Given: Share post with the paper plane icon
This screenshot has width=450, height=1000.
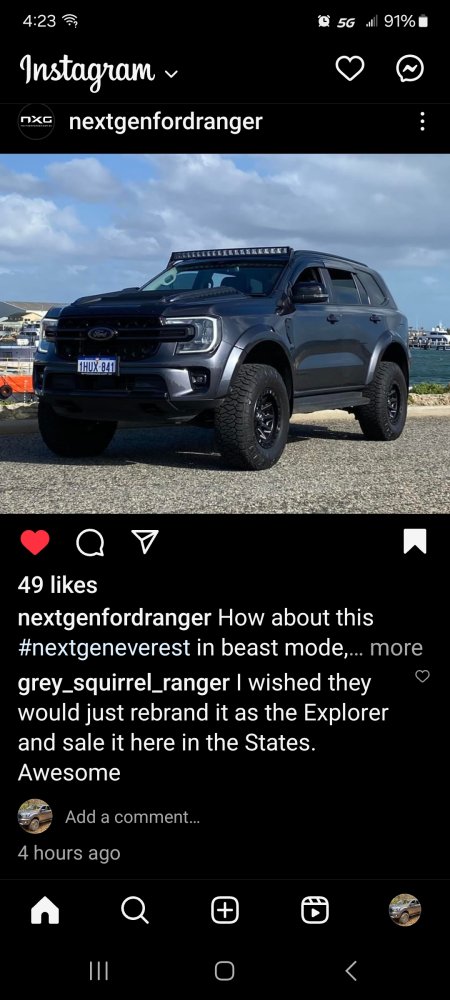Looking at the screenshot, I should [x=145, y=542].
